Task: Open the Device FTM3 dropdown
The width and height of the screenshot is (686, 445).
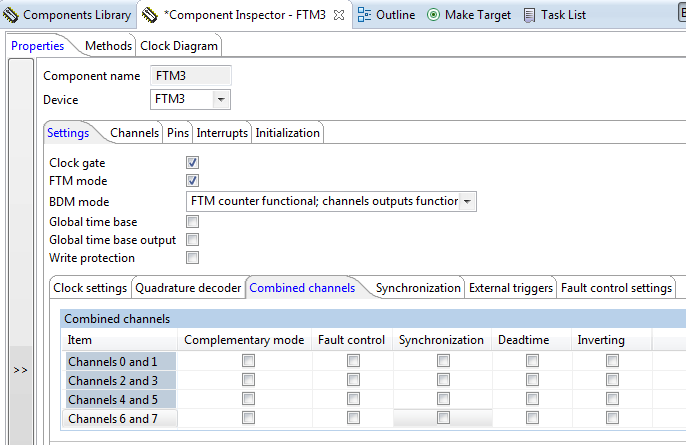Action: click(x=221, y=99)
